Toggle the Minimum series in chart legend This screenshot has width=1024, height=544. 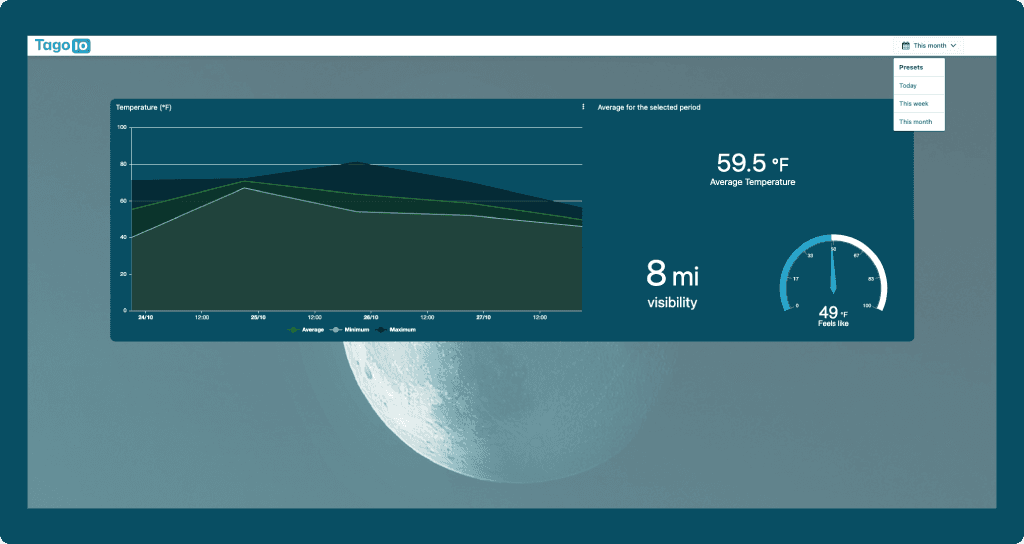351,330
